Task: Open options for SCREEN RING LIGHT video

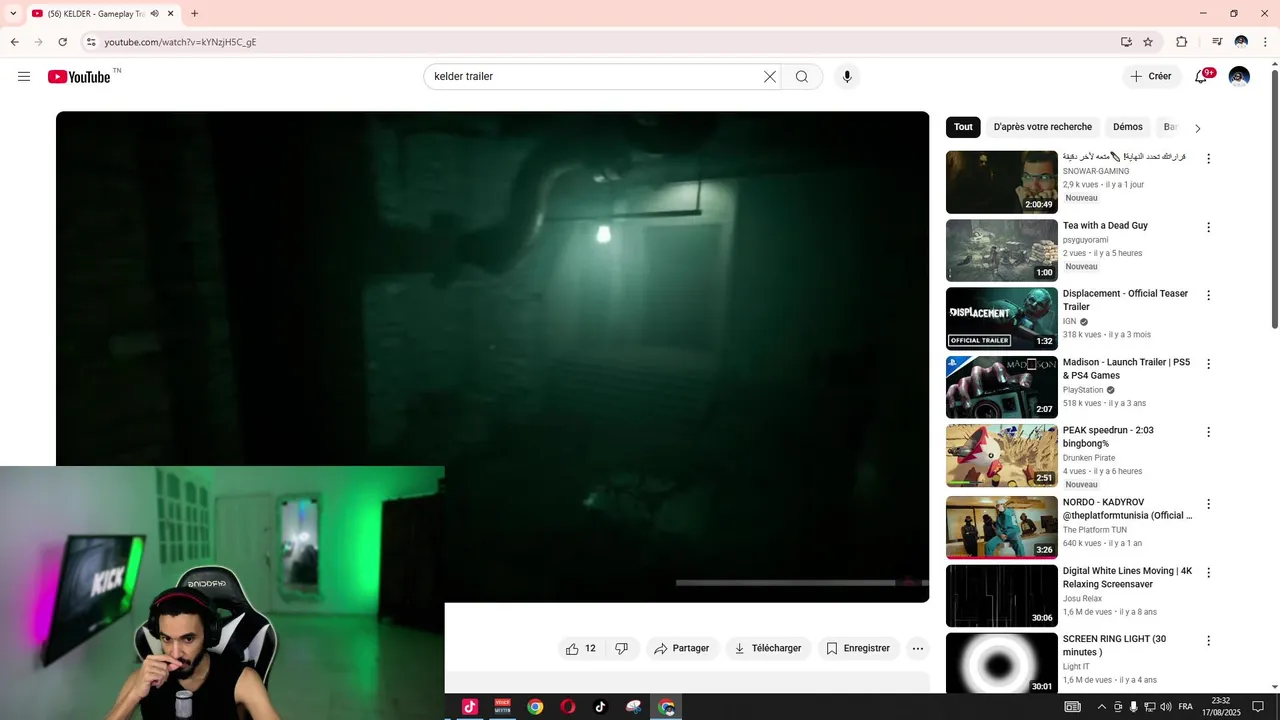Action: click(1208, 641)
